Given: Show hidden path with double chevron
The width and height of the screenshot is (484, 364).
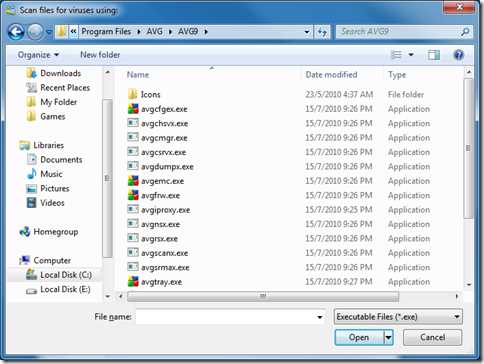Looking at the screenshot, I should 73,32.
